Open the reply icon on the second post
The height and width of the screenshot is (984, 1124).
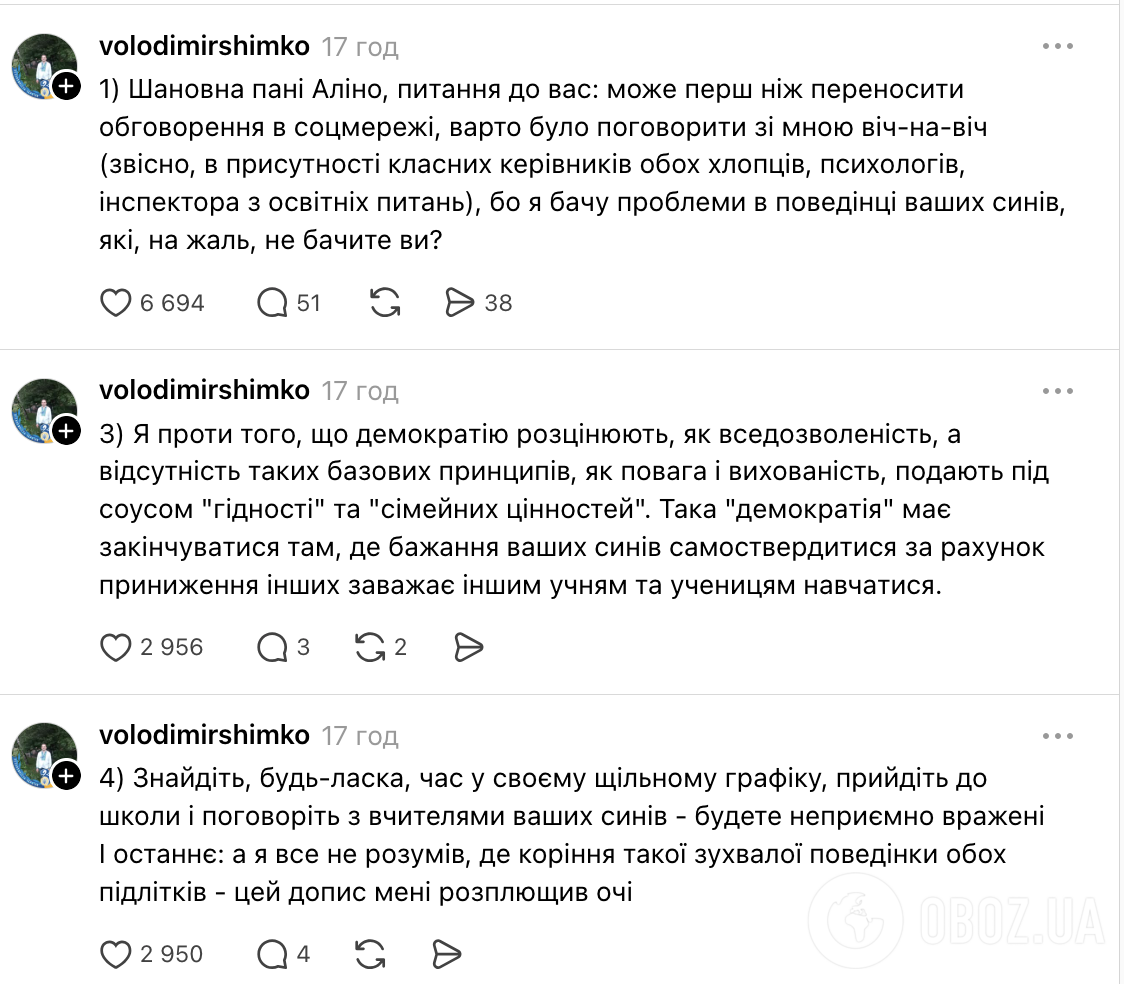click(272, 647)
